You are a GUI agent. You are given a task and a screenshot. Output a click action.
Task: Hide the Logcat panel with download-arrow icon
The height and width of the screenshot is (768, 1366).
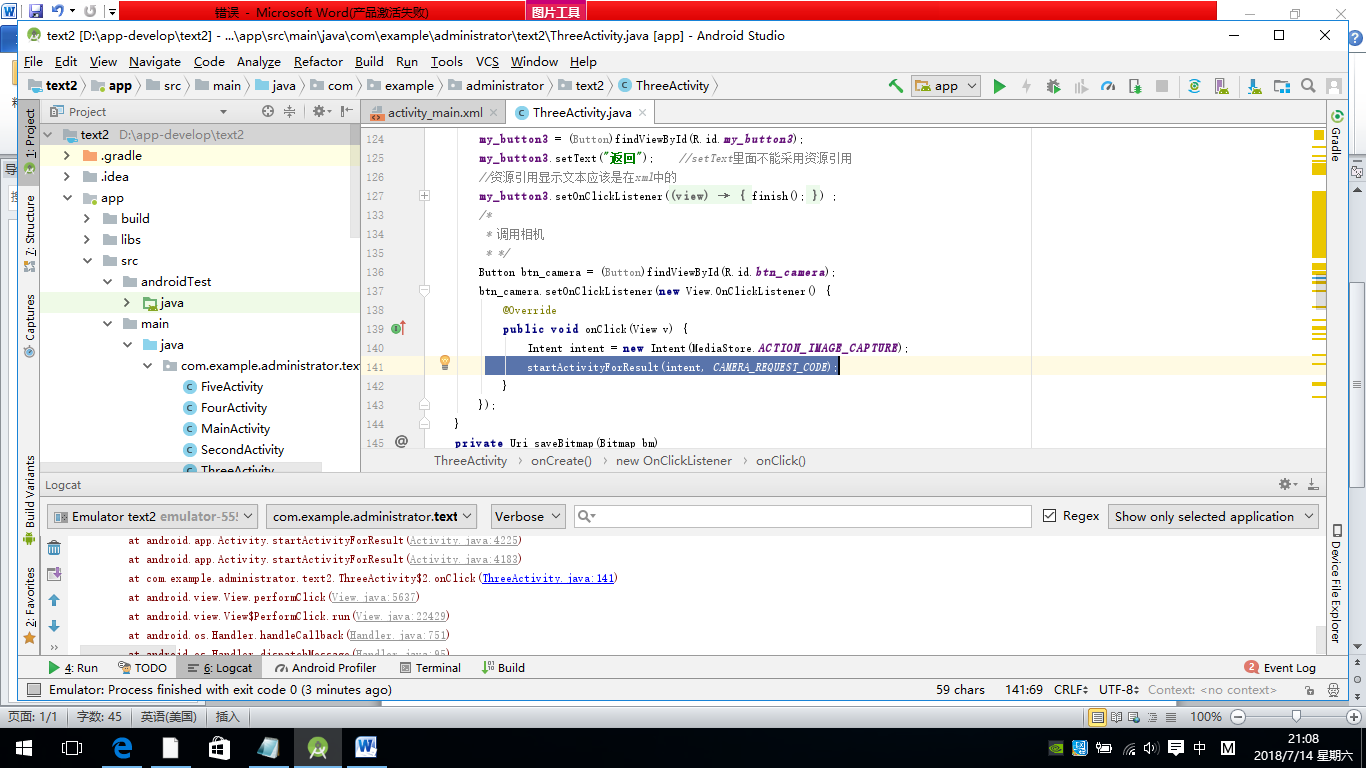click(x=1312, y=484)
